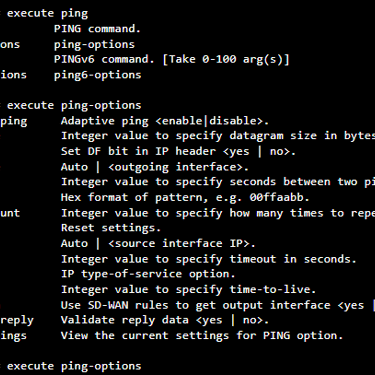Click 'View the current settings for PING' line
Screen dimensions: 375x375
202,335
